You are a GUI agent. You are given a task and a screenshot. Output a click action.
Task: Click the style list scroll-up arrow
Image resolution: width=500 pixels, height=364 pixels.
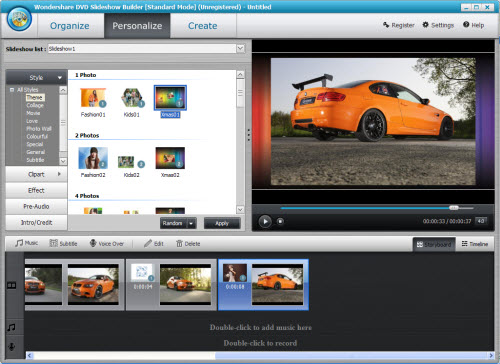point(240,75)
